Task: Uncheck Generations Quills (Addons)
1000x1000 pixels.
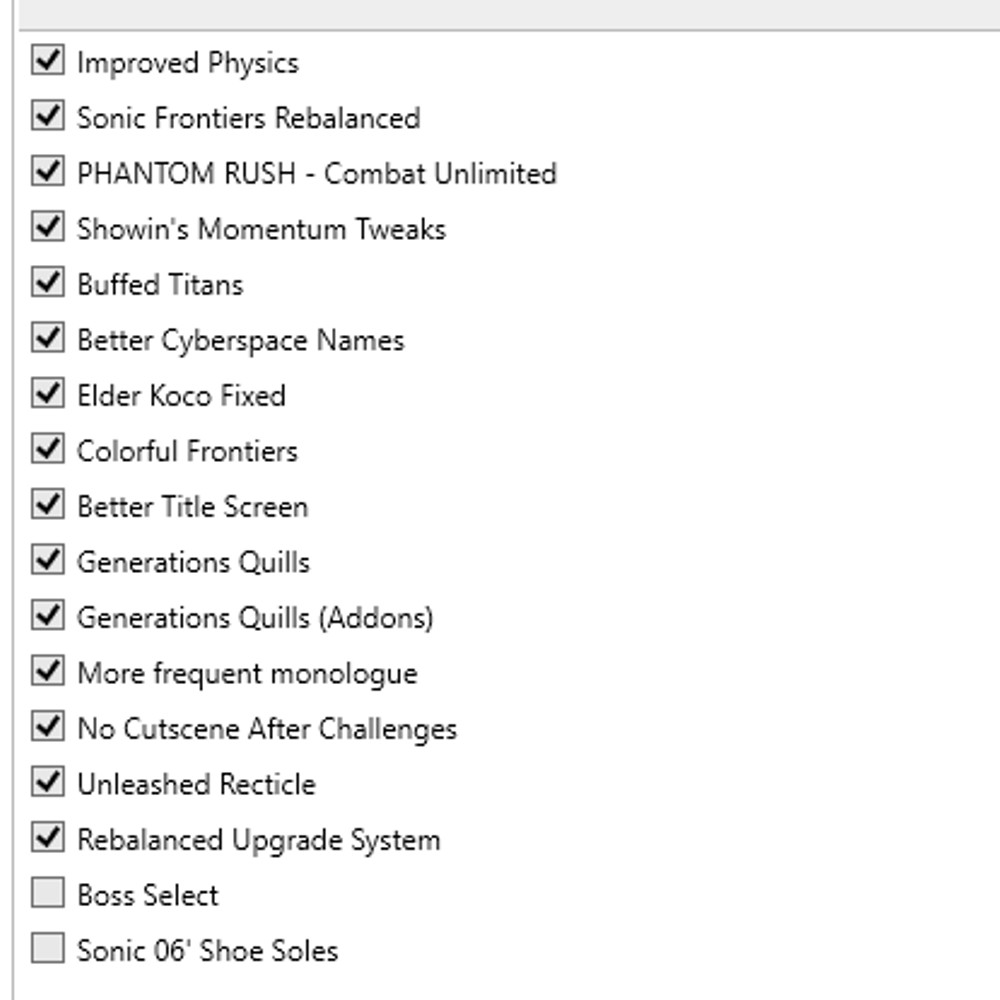Action: tap(46, 617)
